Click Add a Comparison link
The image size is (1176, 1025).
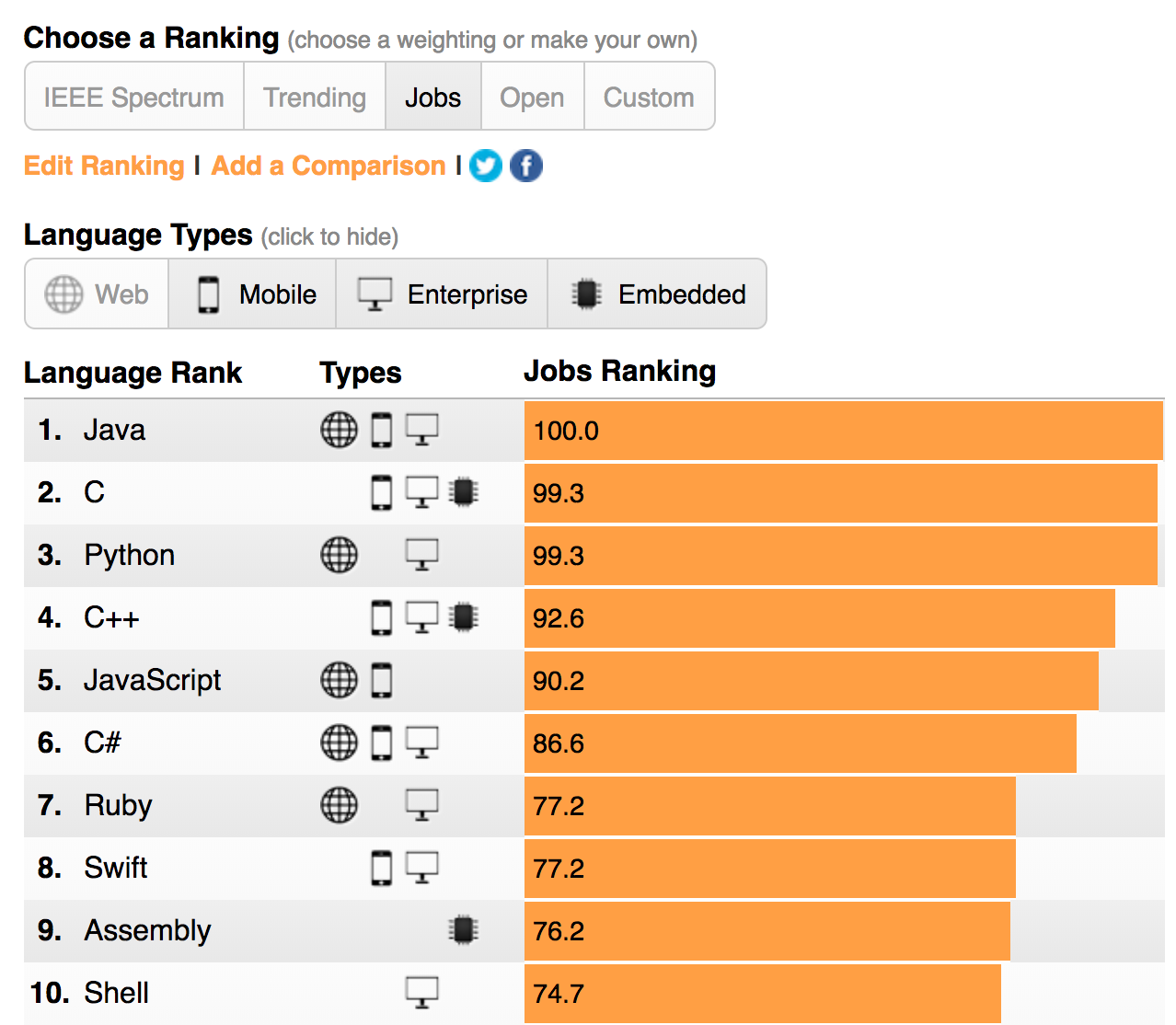(329, 166)
